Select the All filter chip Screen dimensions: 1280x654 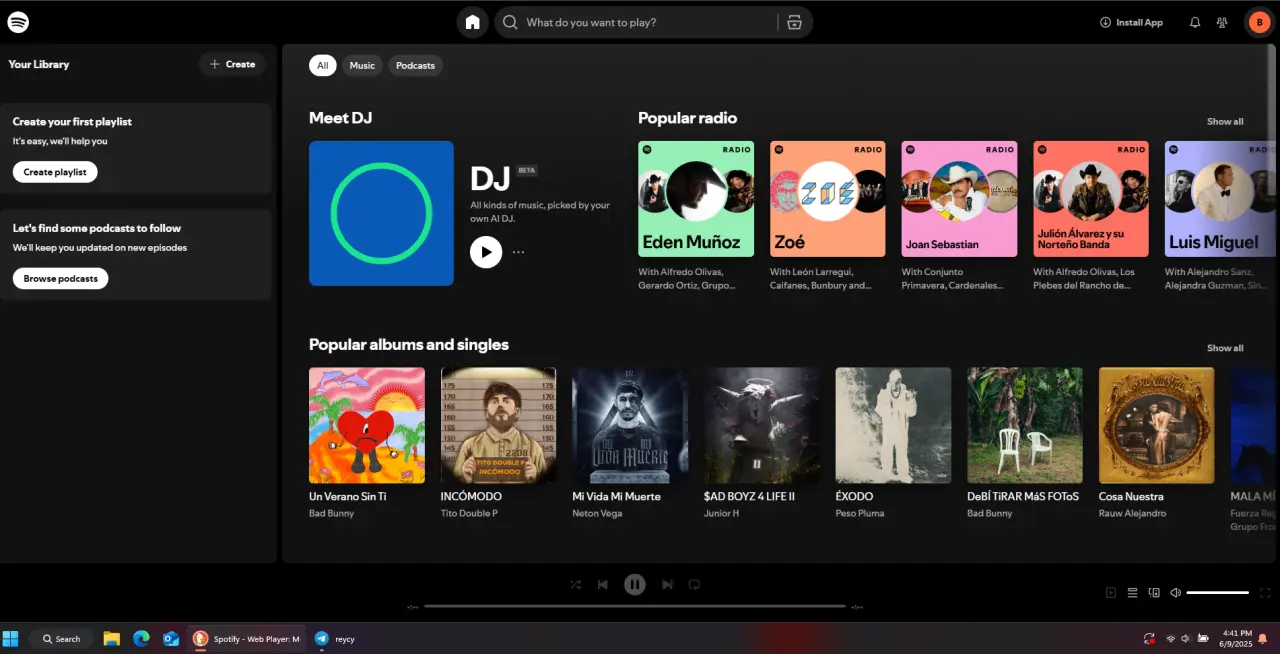pos(322,65)
